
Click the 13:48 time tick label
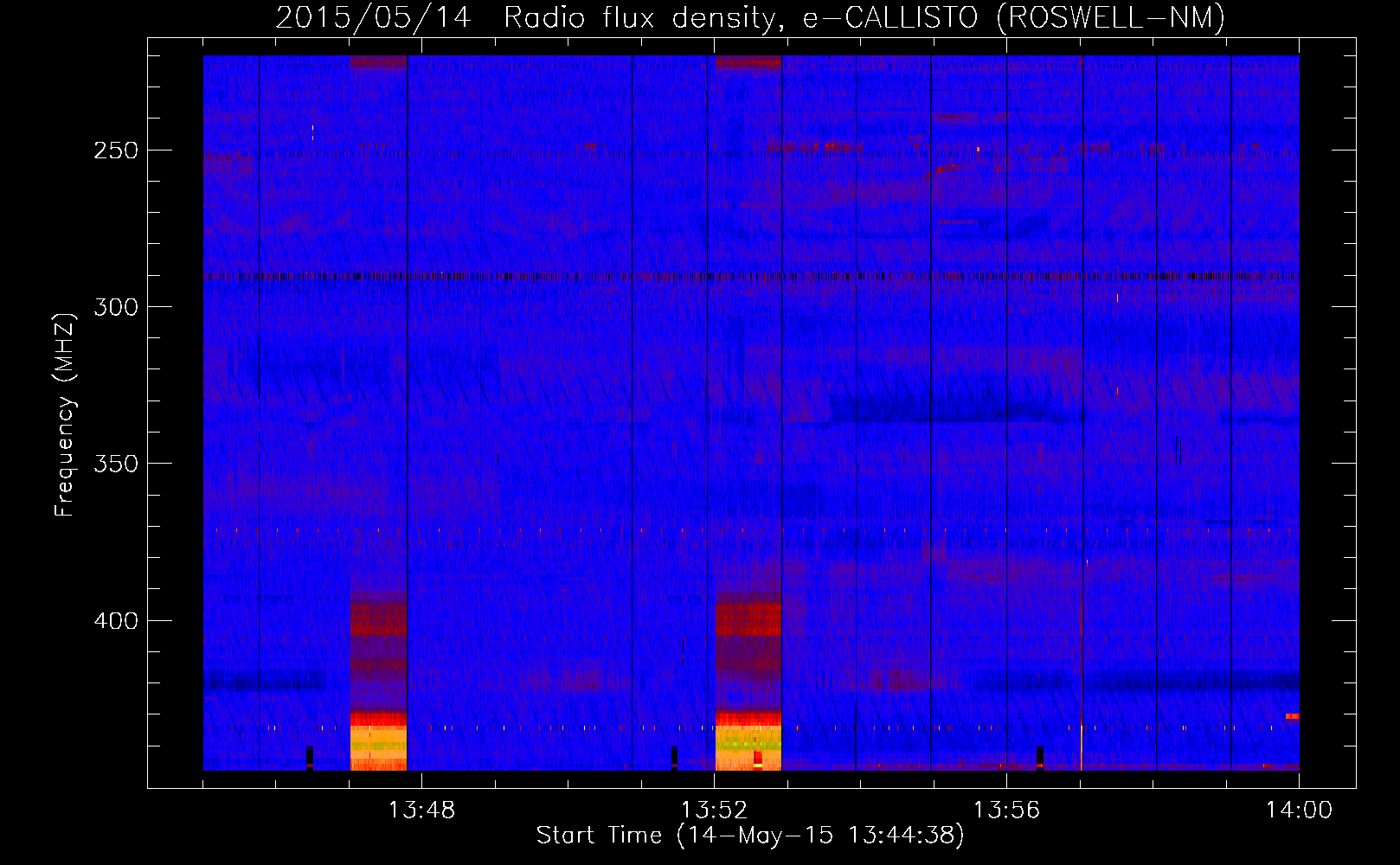coord(421,811)
